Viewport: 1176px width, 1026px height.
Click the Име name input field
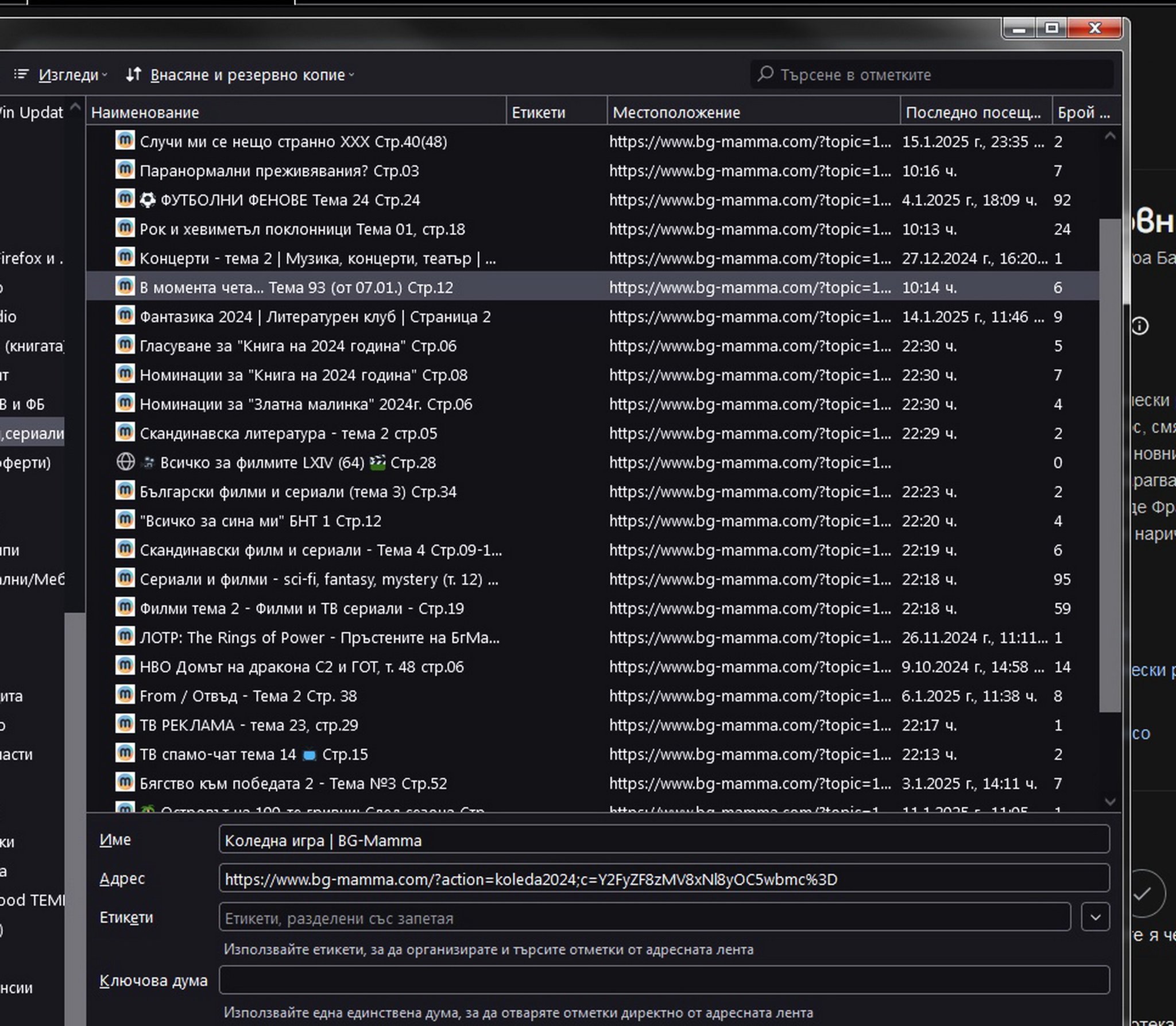point(663,841)
